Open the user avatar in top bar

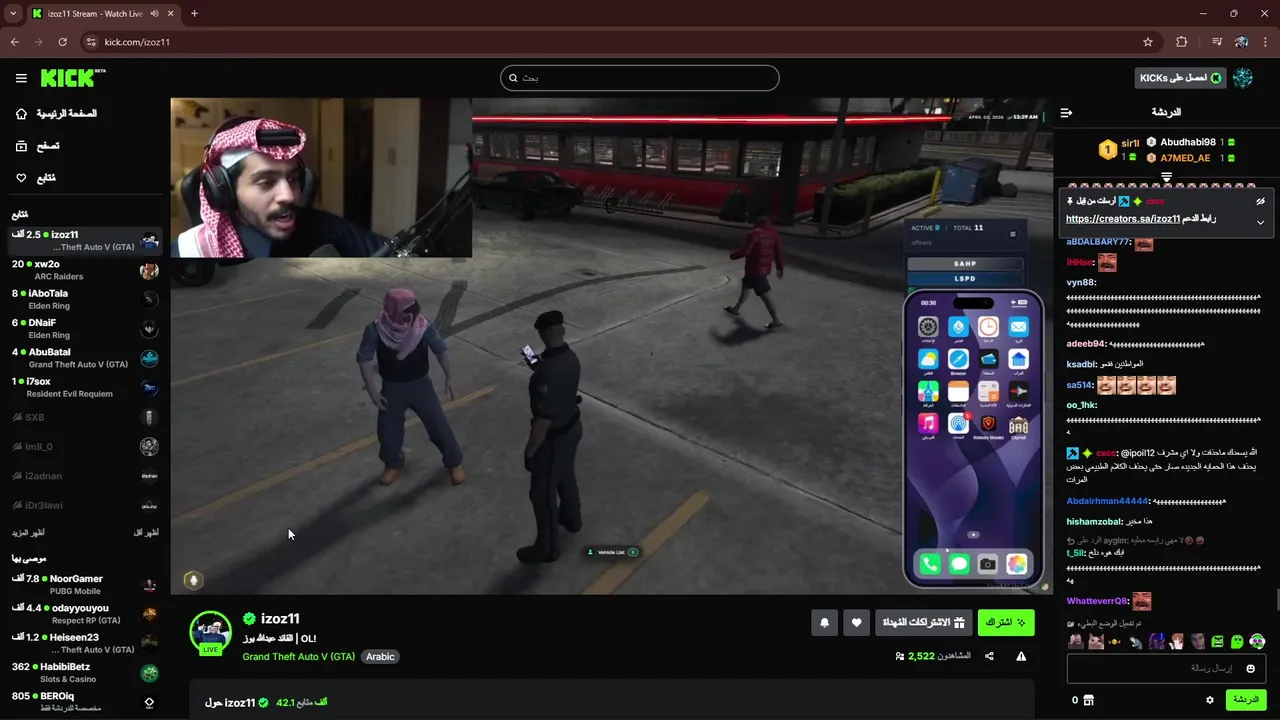tap(1243, 78)
